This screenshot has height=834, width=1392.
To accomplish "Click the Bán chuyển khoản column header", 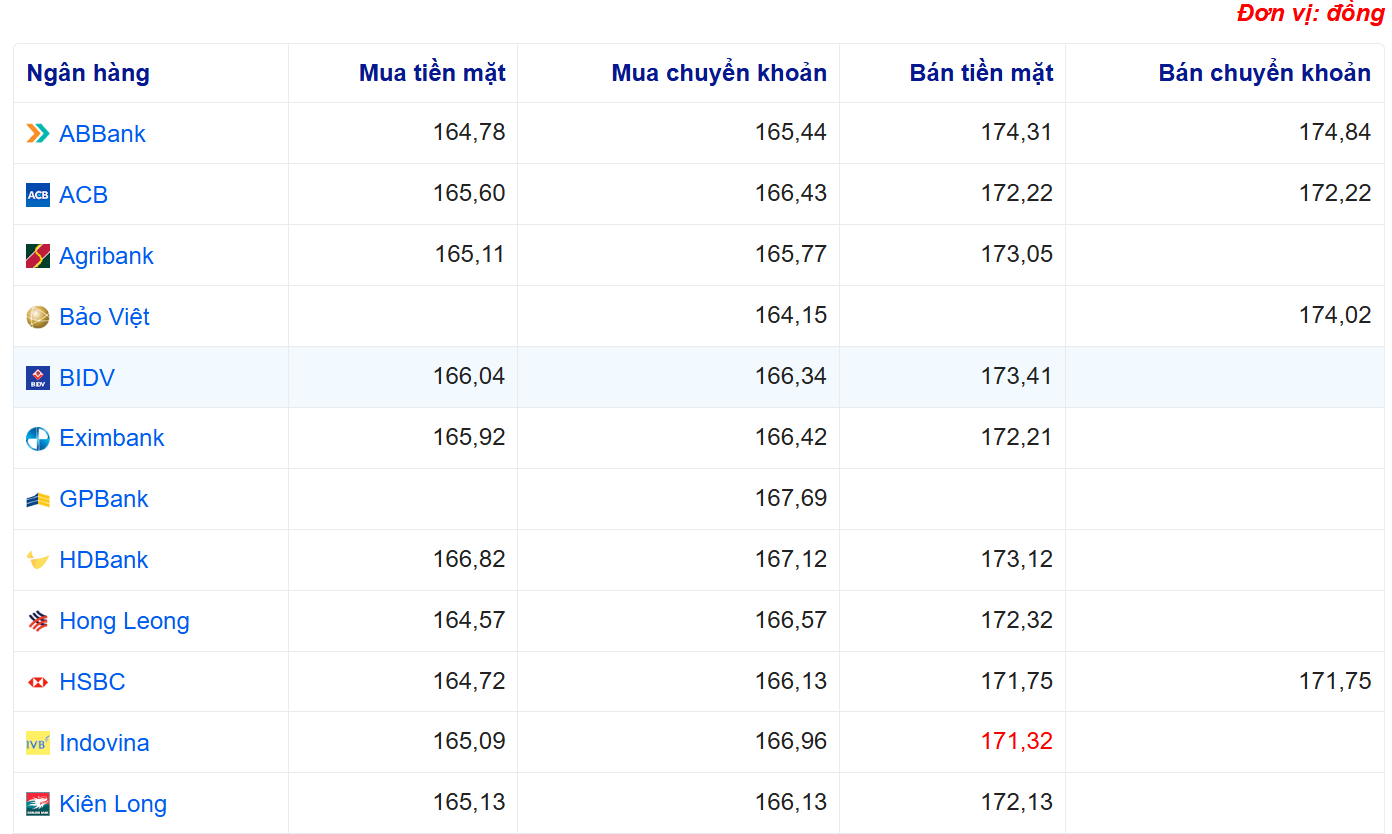I will [x=1264, y=73].
